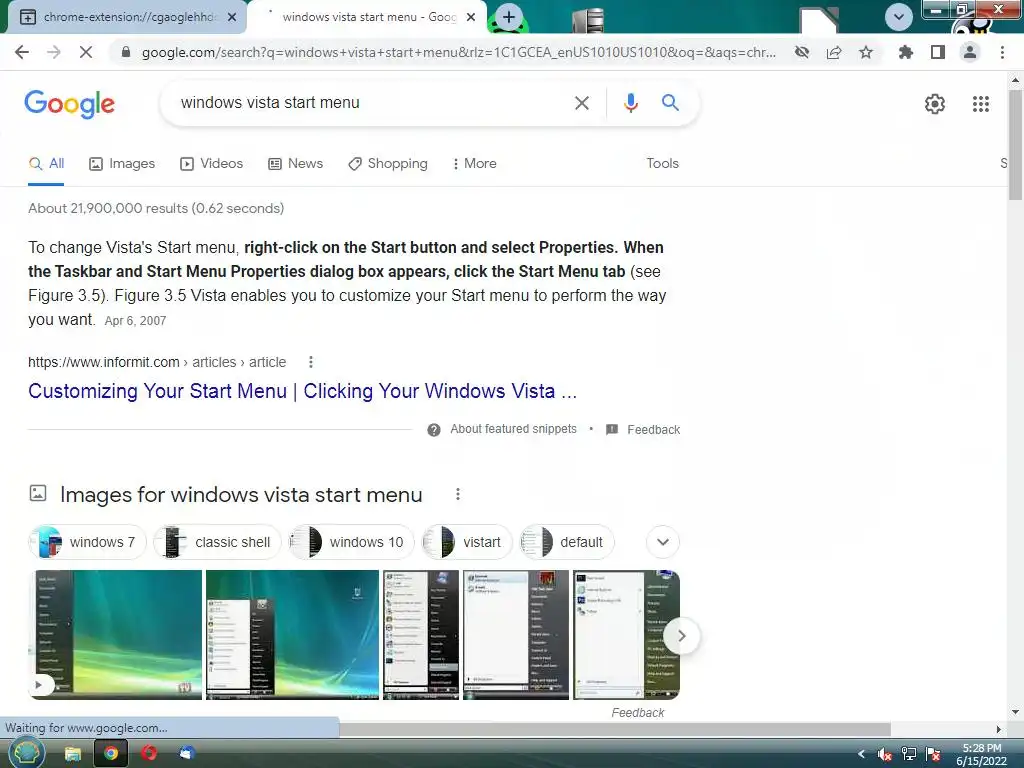Image resolution: width=1024 pixels, height=768 pixels.
Task: Start voice search with the microphone
Action: click(630, 103)
